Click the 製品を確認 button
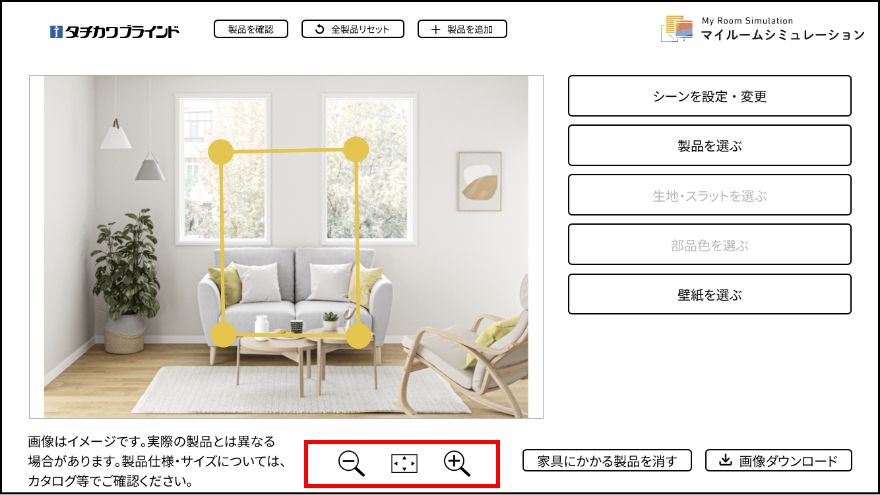Screen dimensions: 880x495 point(251,29)
